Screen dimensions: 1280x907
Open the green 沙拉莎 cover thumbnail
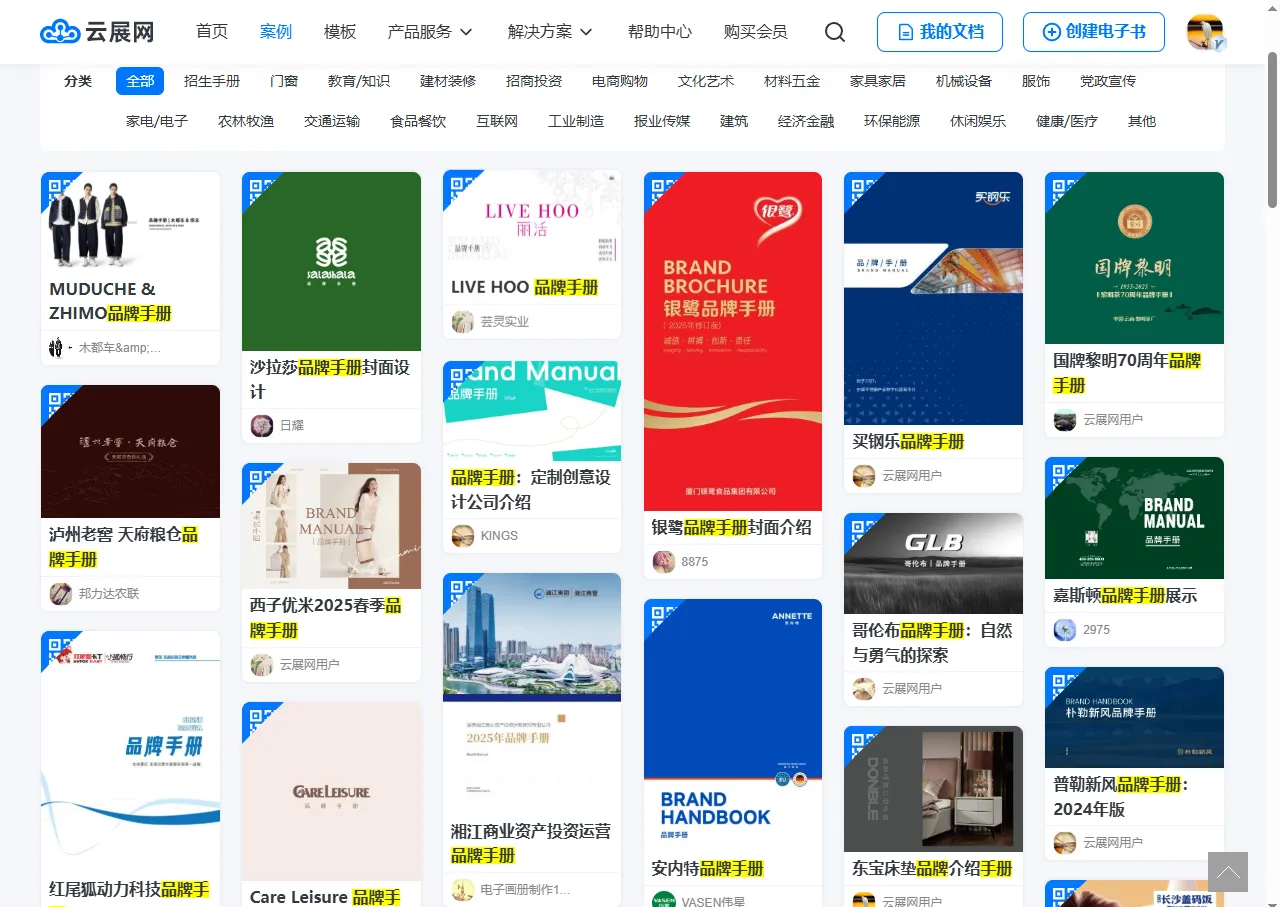click(331, 261)
